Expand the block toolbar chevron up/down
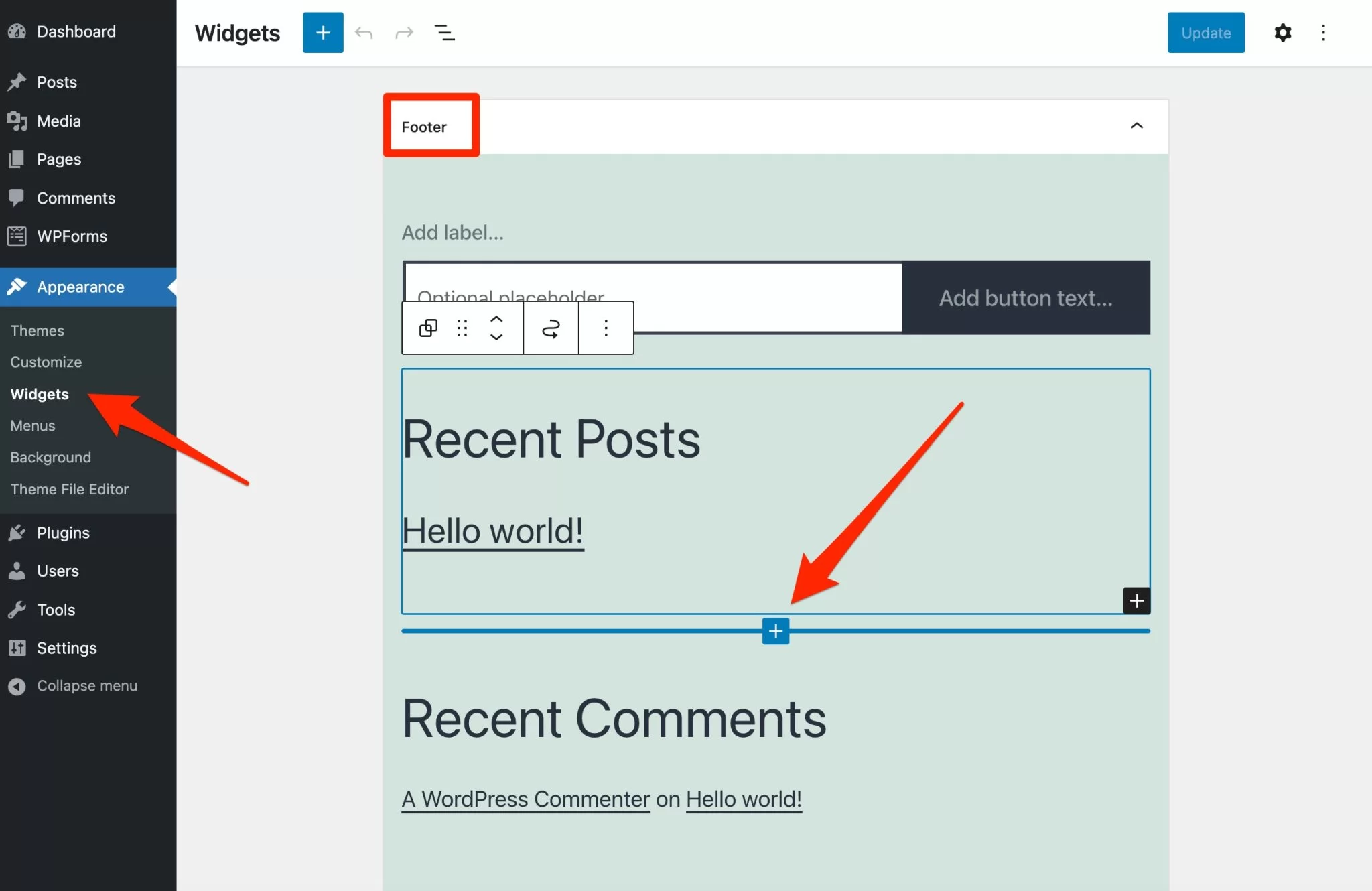Image resolution: width=1372 pixels, height=891 pixels. tap(496, 327)
